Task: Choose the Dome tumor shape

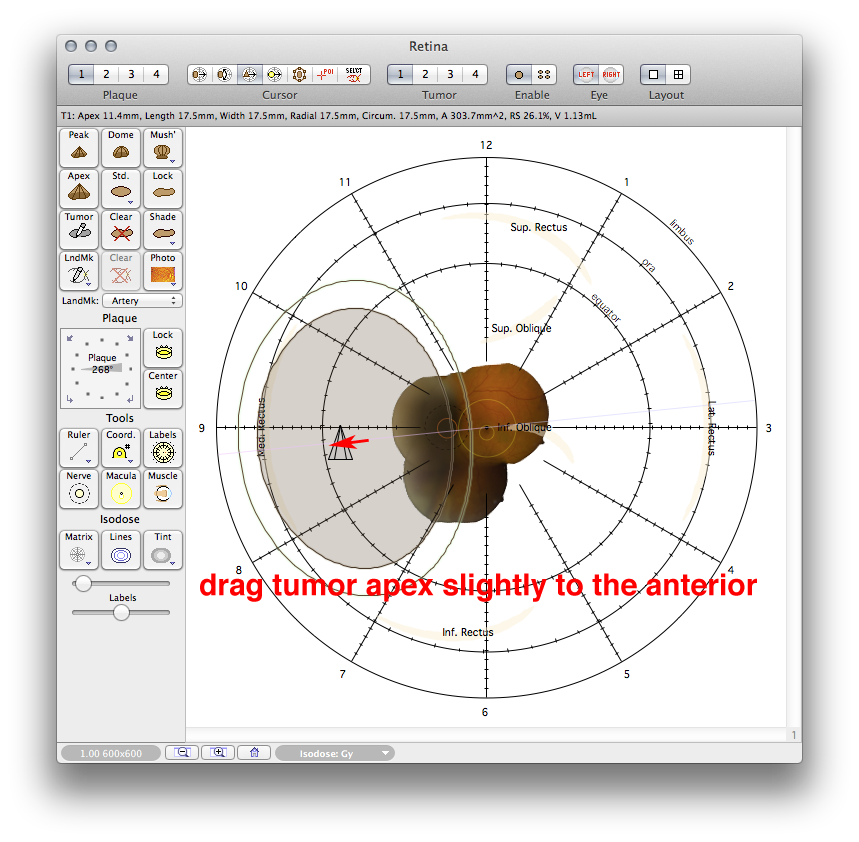Action: 121,147
